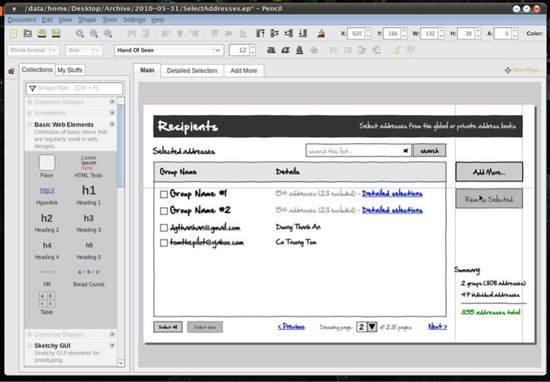Expand the Annotation collection
This screenshot has width=550, height=382.
[30, 113]
